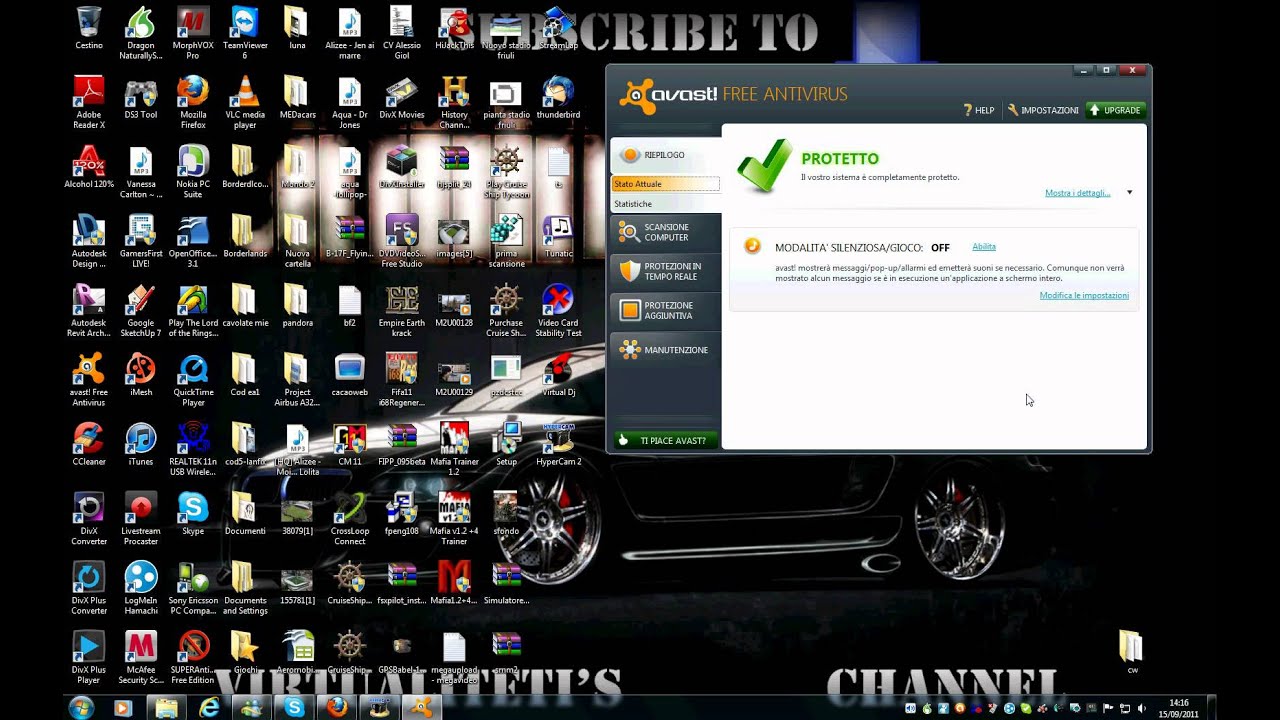Open LogMeIn Hamachi desktop icon
This screenshot has height=720, width=1280.
point(141,588)
